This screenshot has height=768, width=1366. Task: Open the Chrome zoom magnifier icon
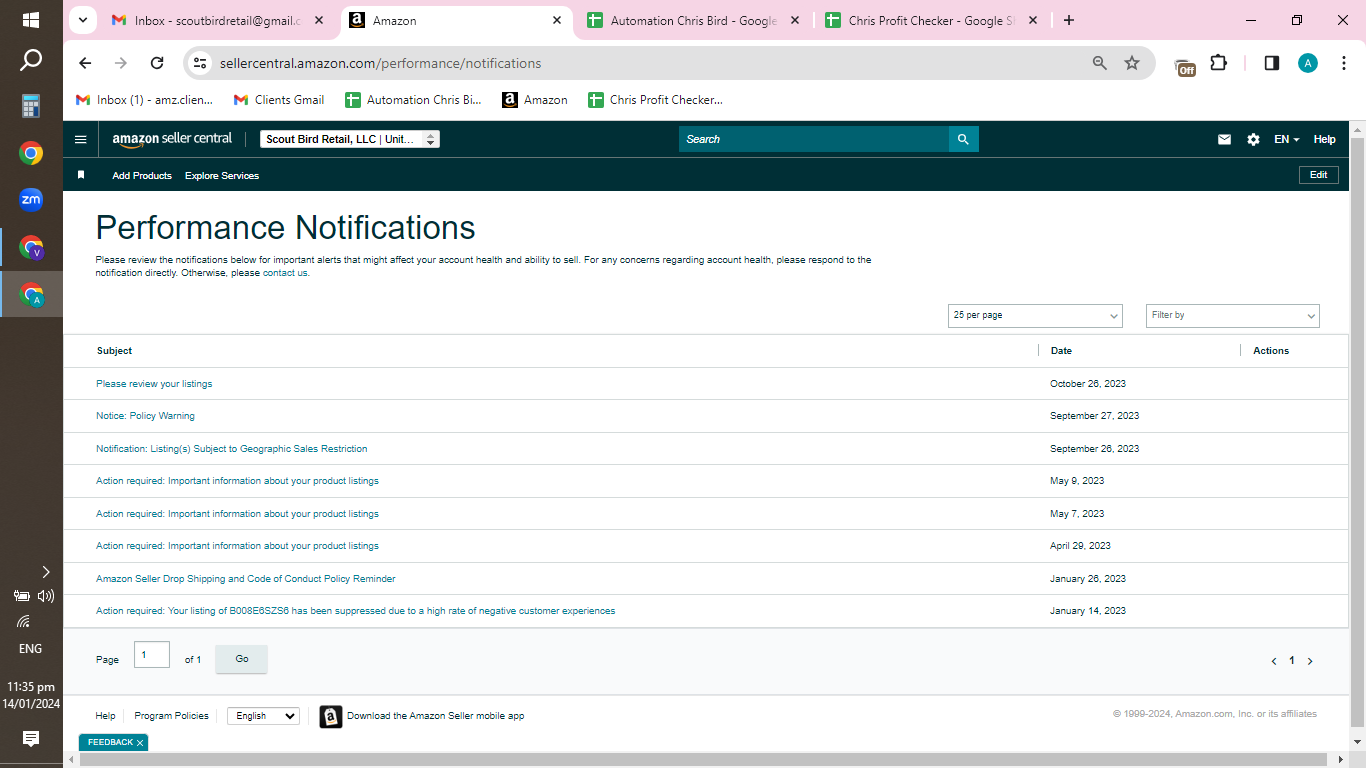pos(1100,63)
